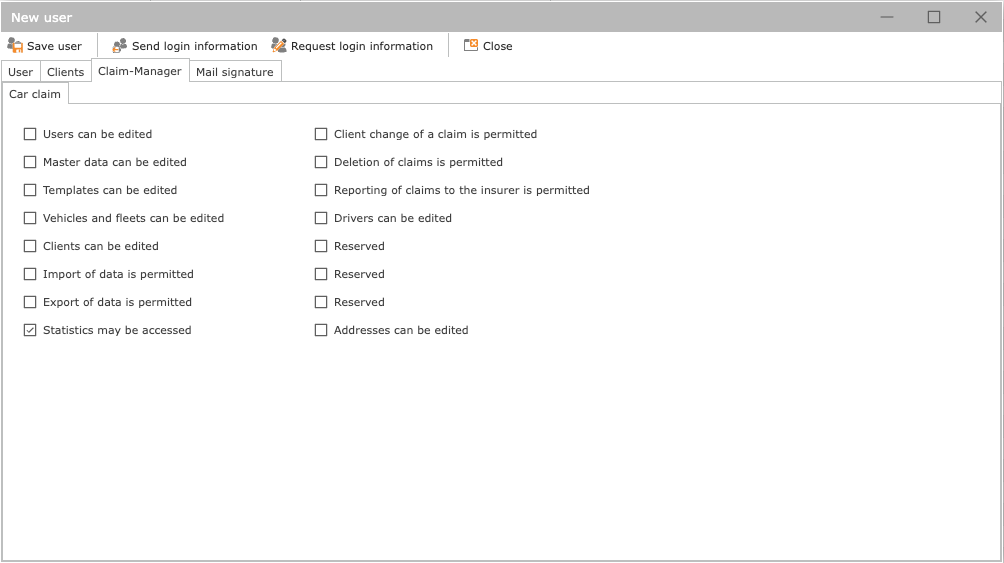Tick Deletion of claims is permitted
The height and width of the screenshot is (563, 1004).
(x=321, y=162)
